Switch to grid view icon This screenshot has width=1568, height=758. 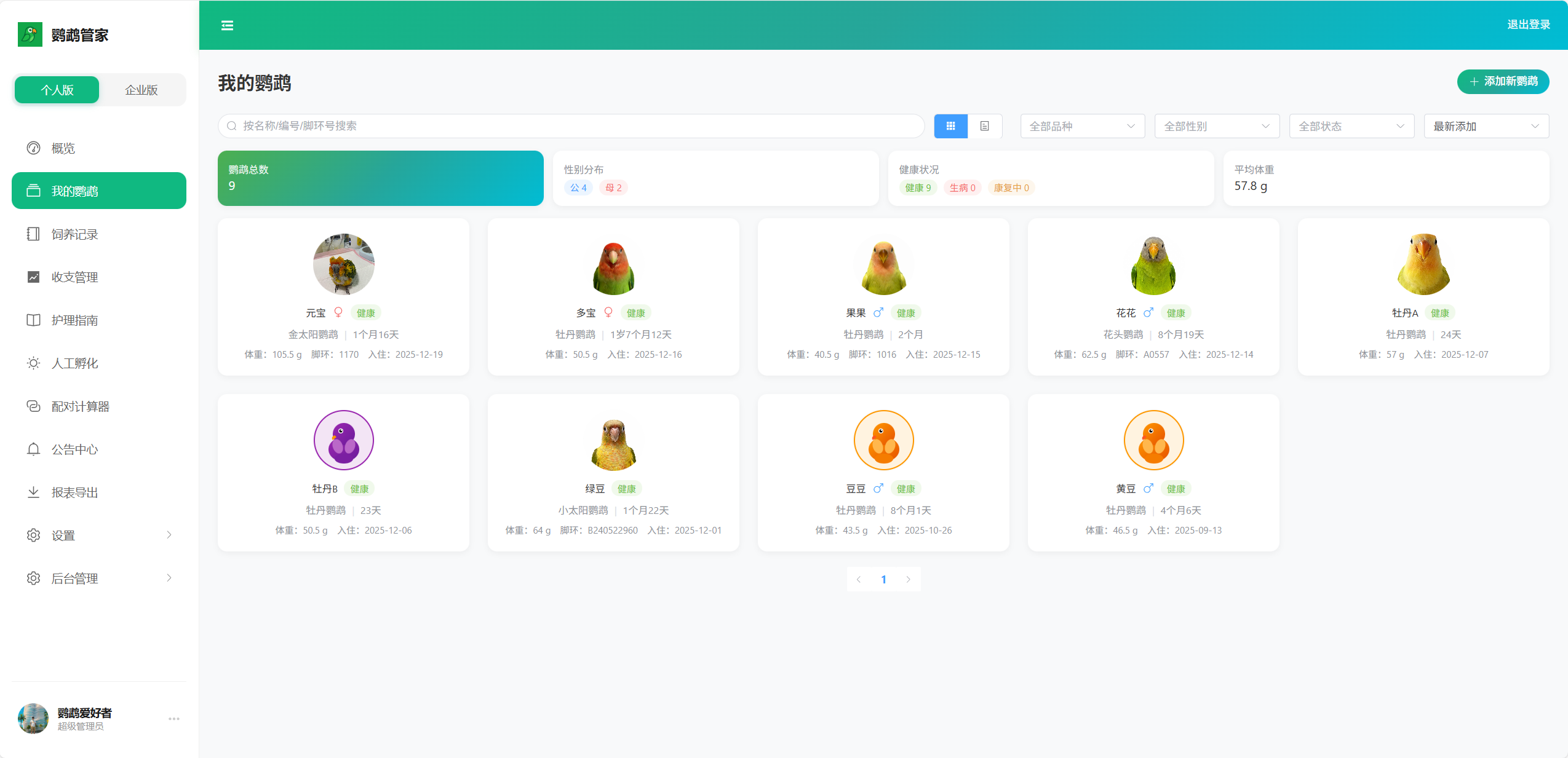(950, 126)
